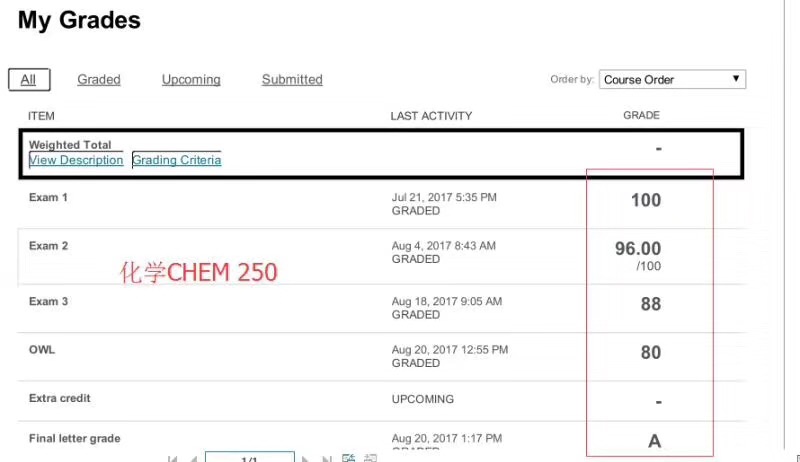Select the OWL grade item
800x462 pixels.
point(42,350)
